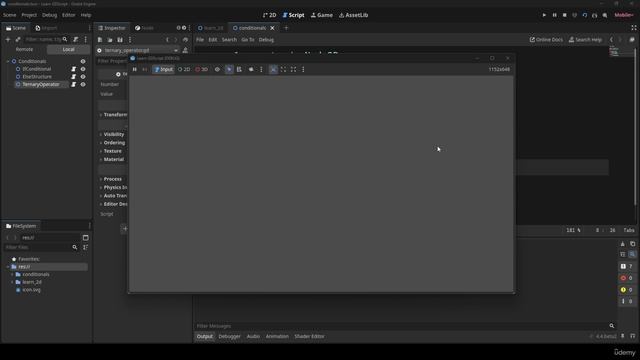640x360 pixels.
Task: Select Input mode in game window
Action: point(163,69)
